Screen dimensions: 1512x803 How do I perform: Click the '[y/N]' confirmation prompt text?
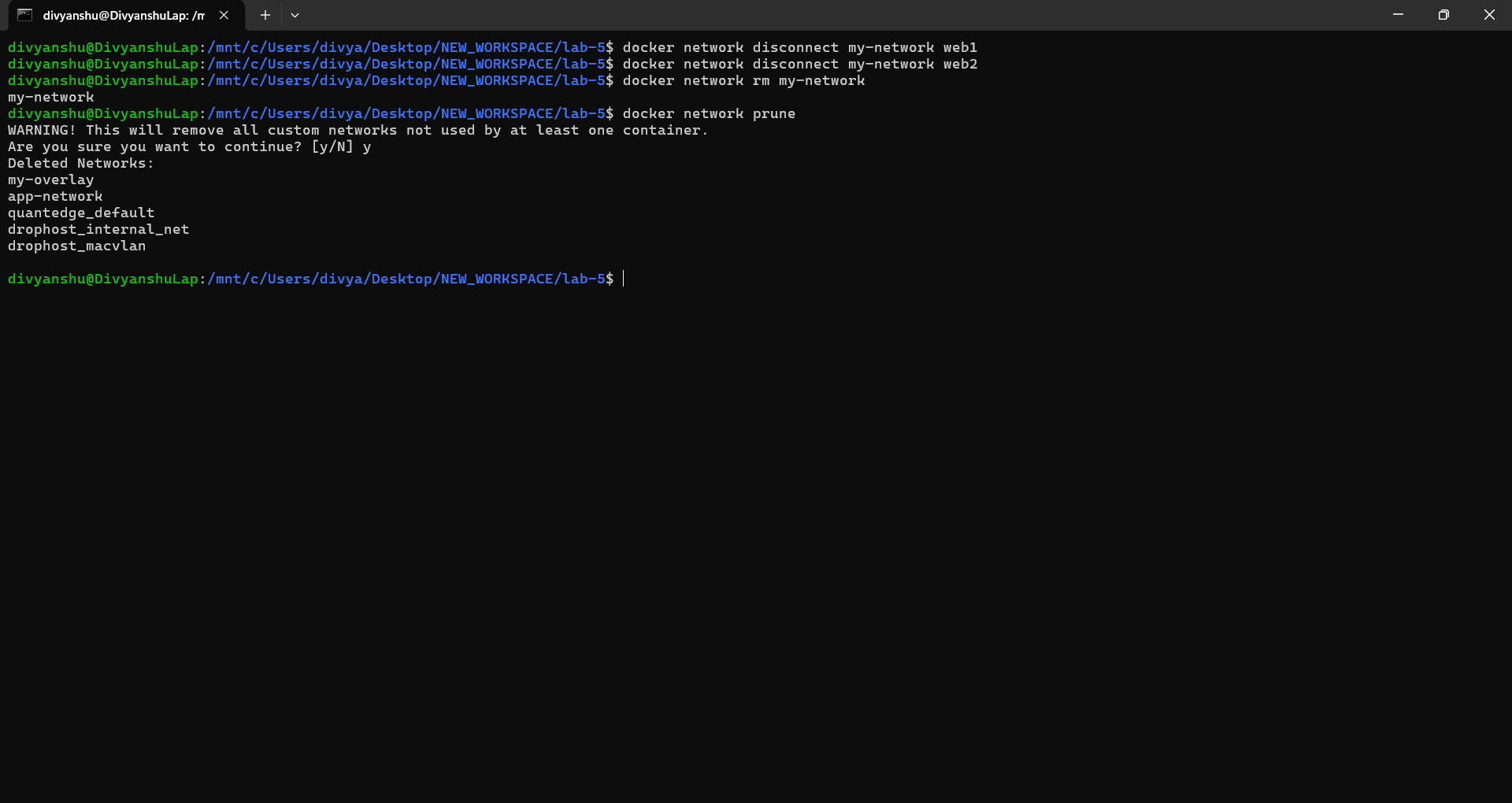coord(332,147)
